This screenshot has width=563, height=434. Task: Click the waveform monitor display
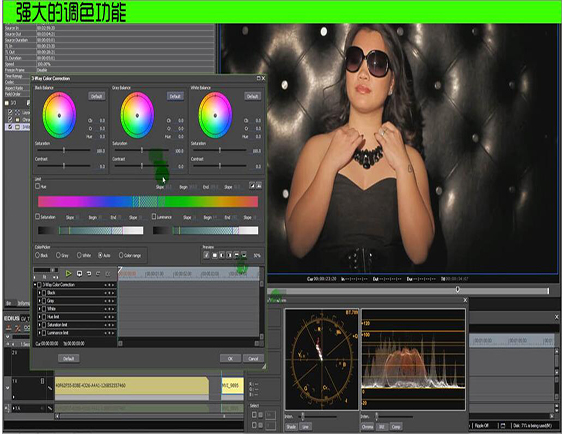tap(413, 359)
